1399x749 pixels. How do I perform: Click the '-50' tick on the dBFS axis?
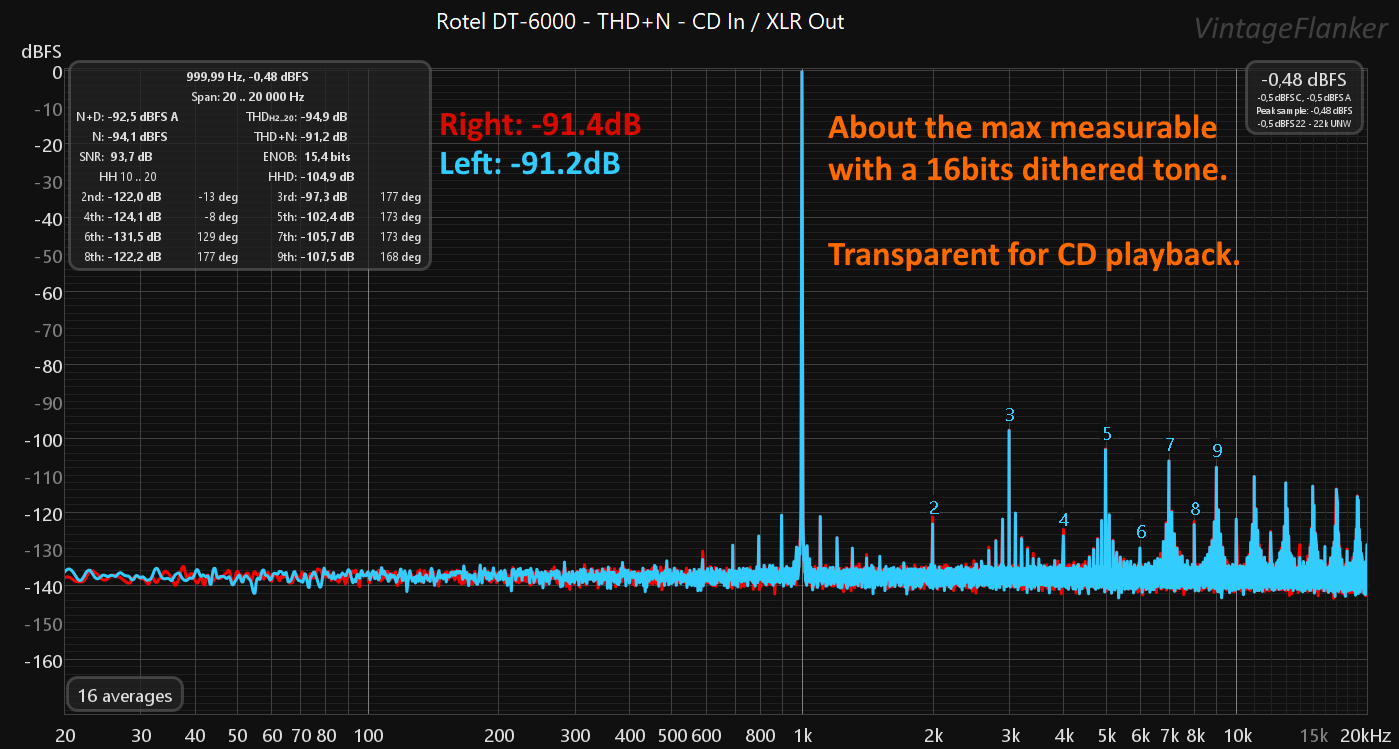pyautogui.click(x=47, y=256)
